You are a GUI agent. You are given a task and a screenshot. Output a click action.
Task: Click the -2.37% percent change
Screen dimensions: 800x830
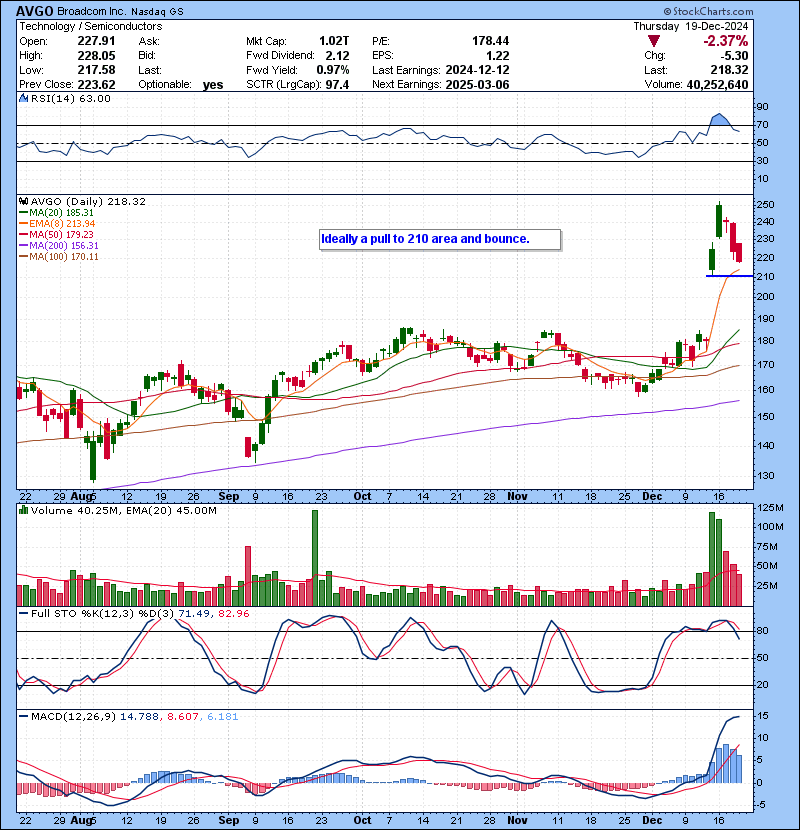pyautogui.click(x=726, y=41)
